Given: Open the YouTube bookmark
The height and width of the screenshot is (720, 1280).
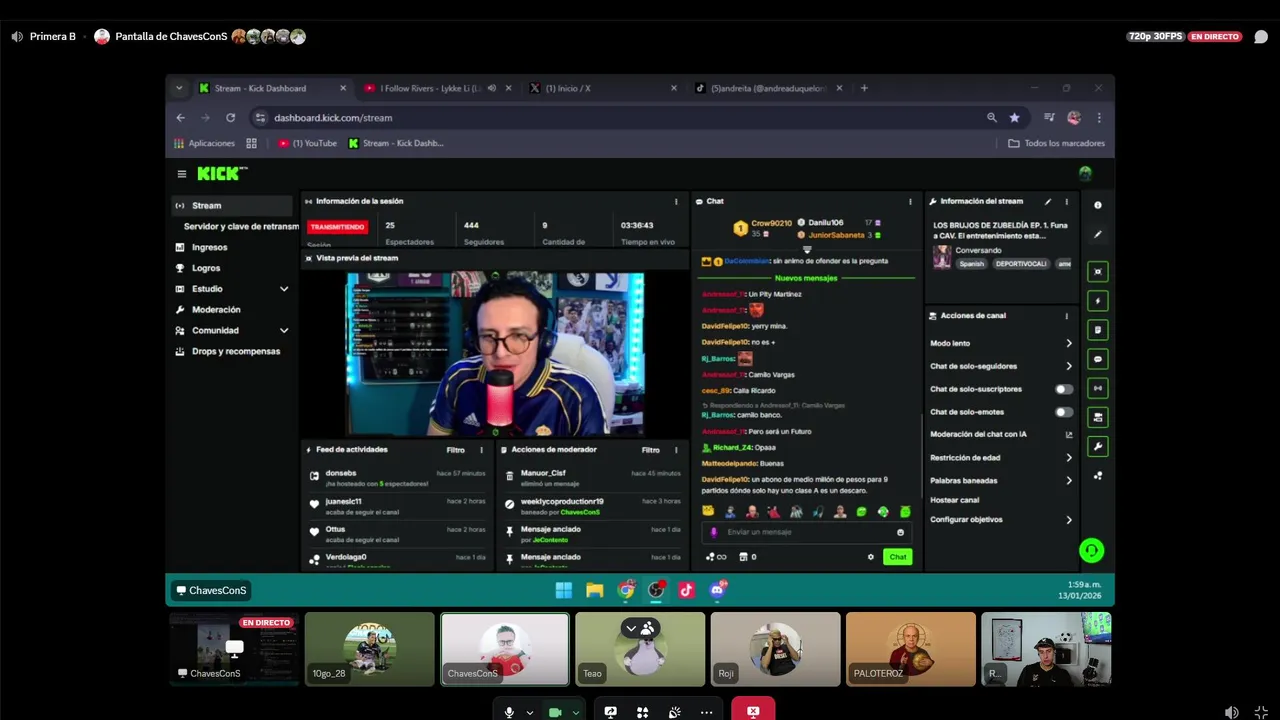Looking at the screenshot, I should click(307, 143).
